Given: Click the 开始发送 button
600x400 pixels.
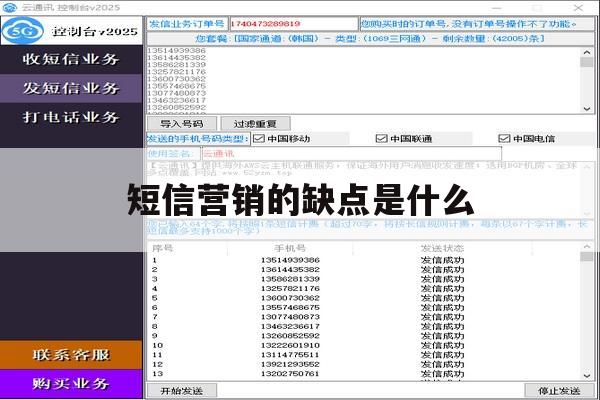Looking at the screenshot, I should 182,391.
